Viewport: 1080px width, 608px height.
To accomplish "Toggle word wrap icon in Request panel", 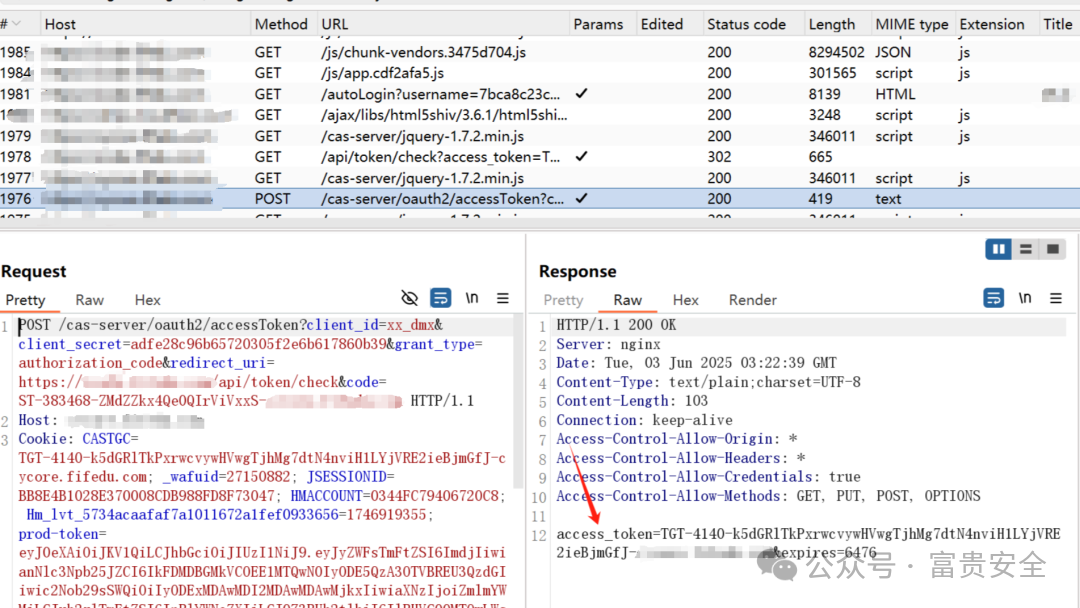I will (x=440, y=298).
